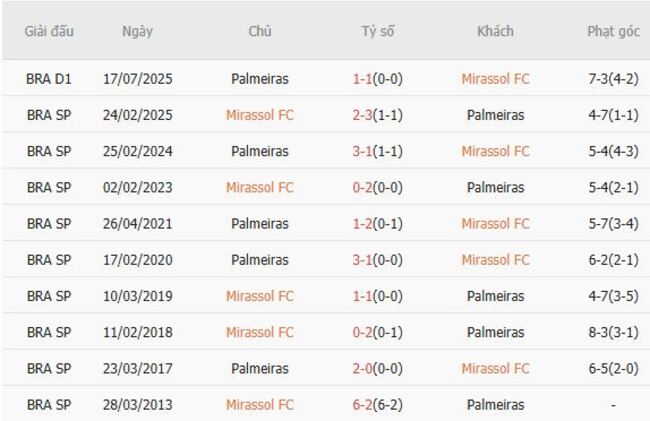Open Mirassol FC in the 17/07/2025 row

(495, 79)
